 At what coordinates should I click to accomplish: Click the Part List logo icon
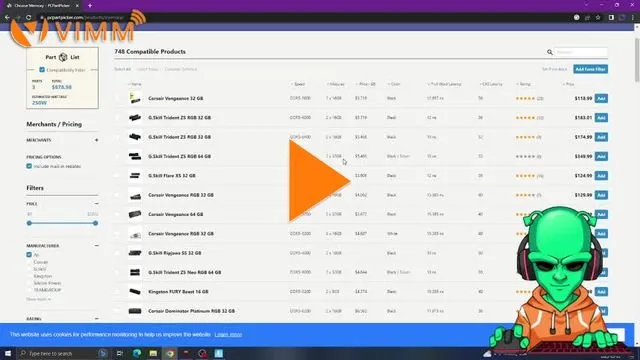point(63,57)
